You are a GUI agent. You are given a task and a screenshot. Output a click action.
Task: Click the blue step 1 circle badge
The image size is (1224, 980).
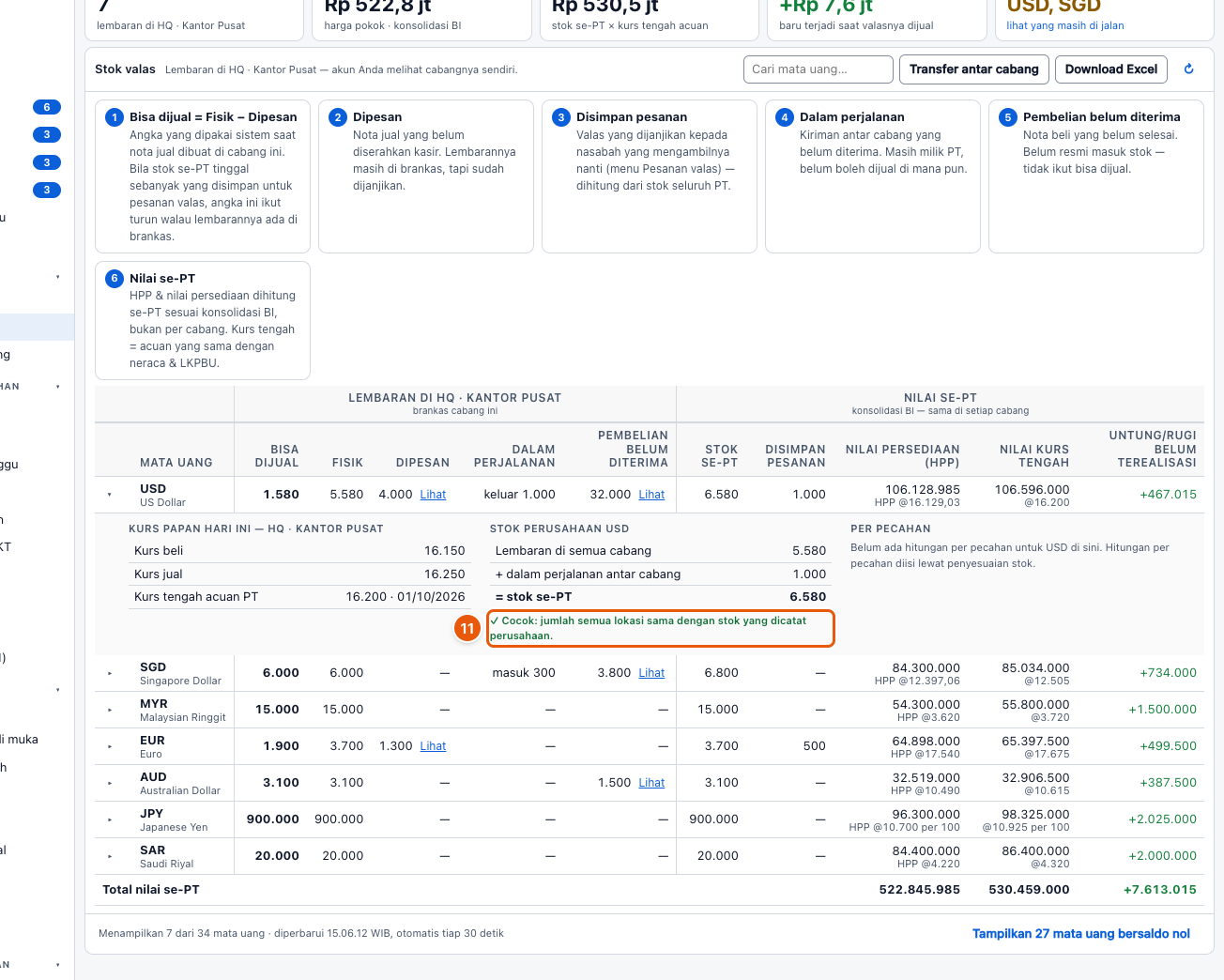[x=115, y=117]
